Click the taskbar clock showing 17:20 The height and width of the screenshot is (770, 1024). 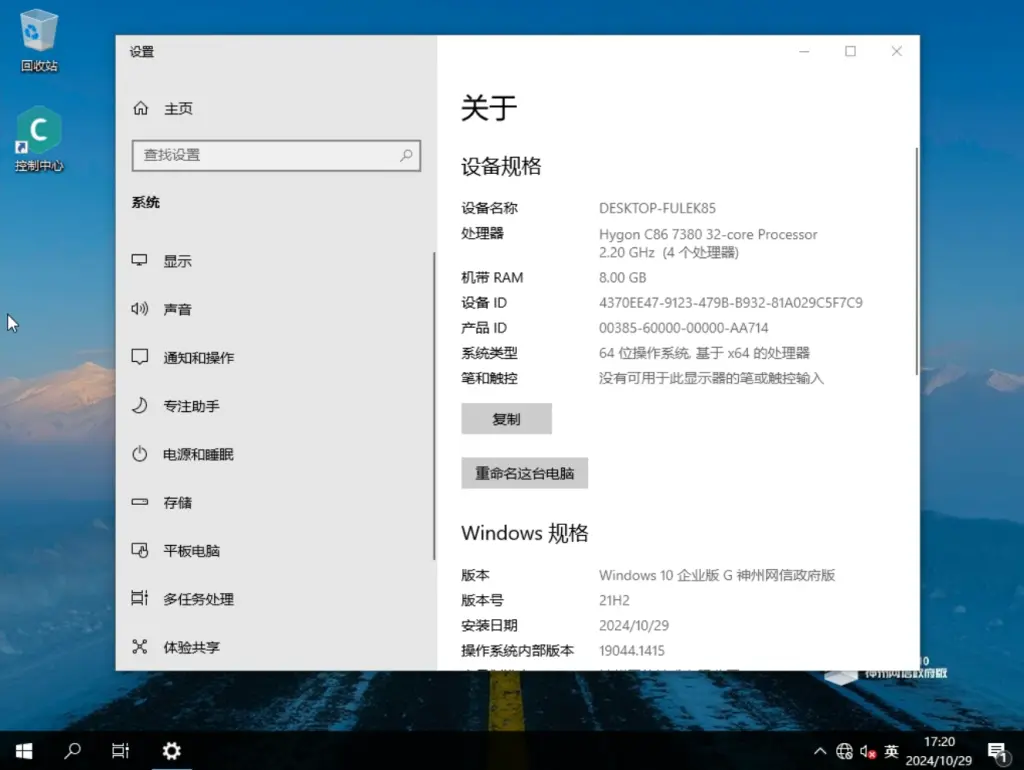(939, 750)
